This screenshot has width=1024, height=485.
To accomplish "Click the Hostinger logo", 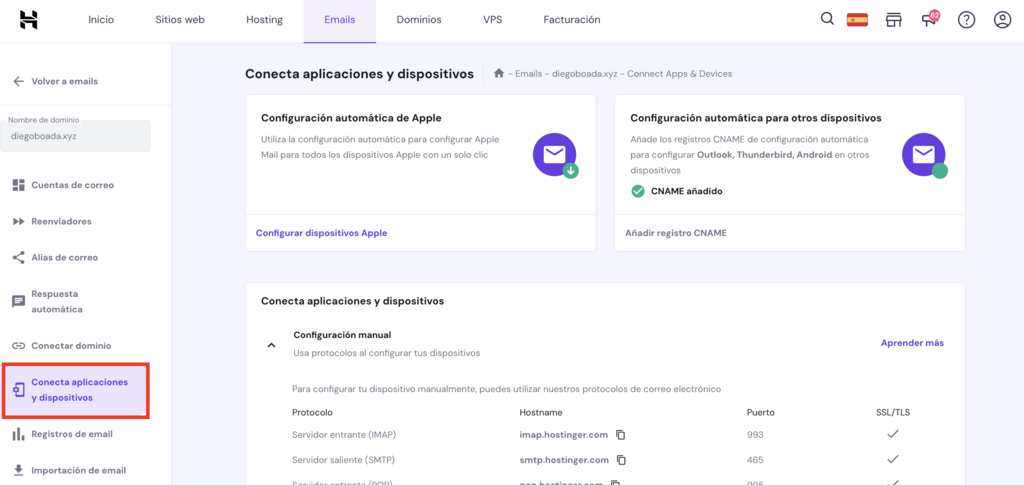I will point(29,20).
